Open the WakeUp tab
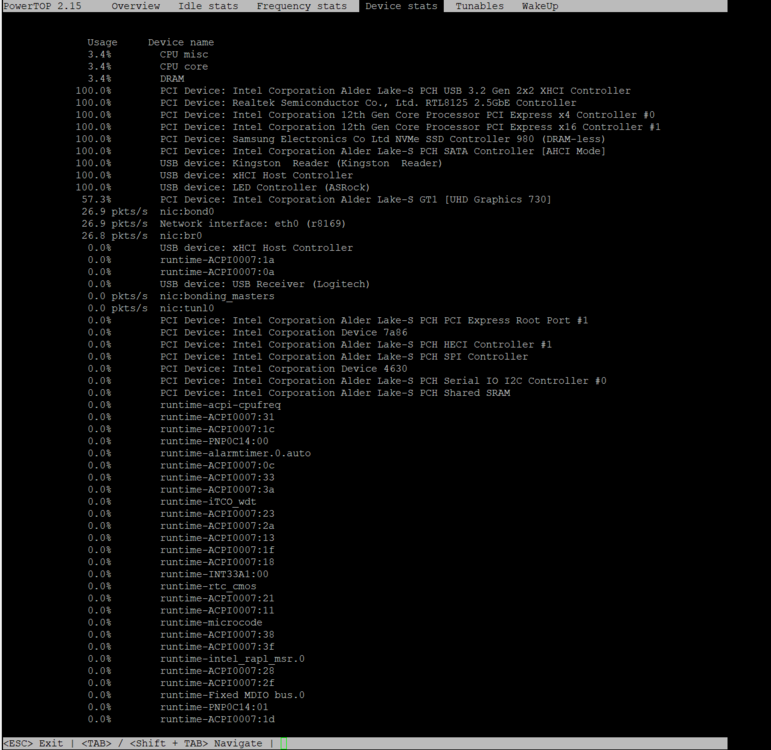The width and height of the screenshot is (771, 750). pyautogui.click(x=540, y=6)
